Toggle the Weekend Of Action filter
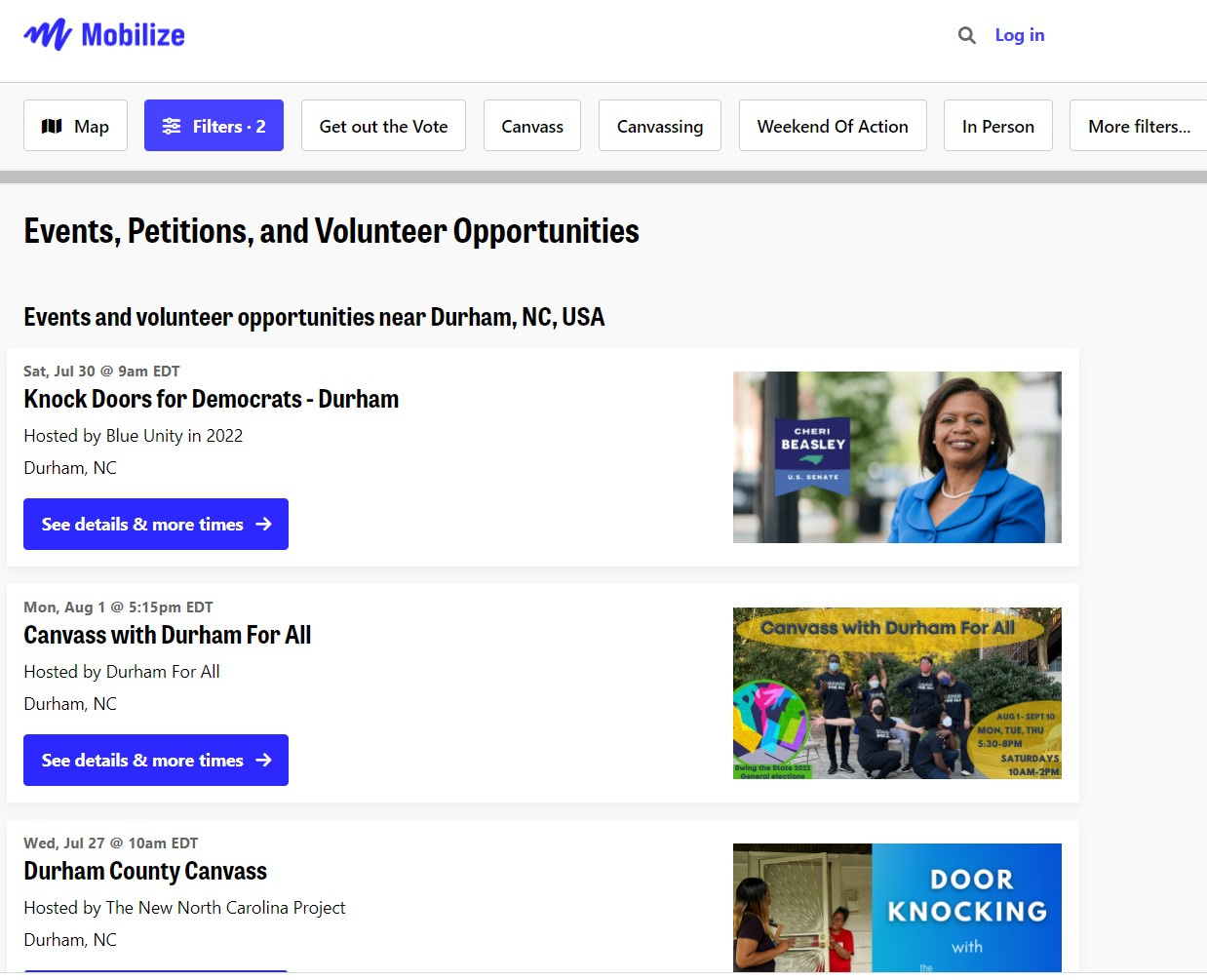The width and height of the screenshot is (1207, 980). point(833,126)
